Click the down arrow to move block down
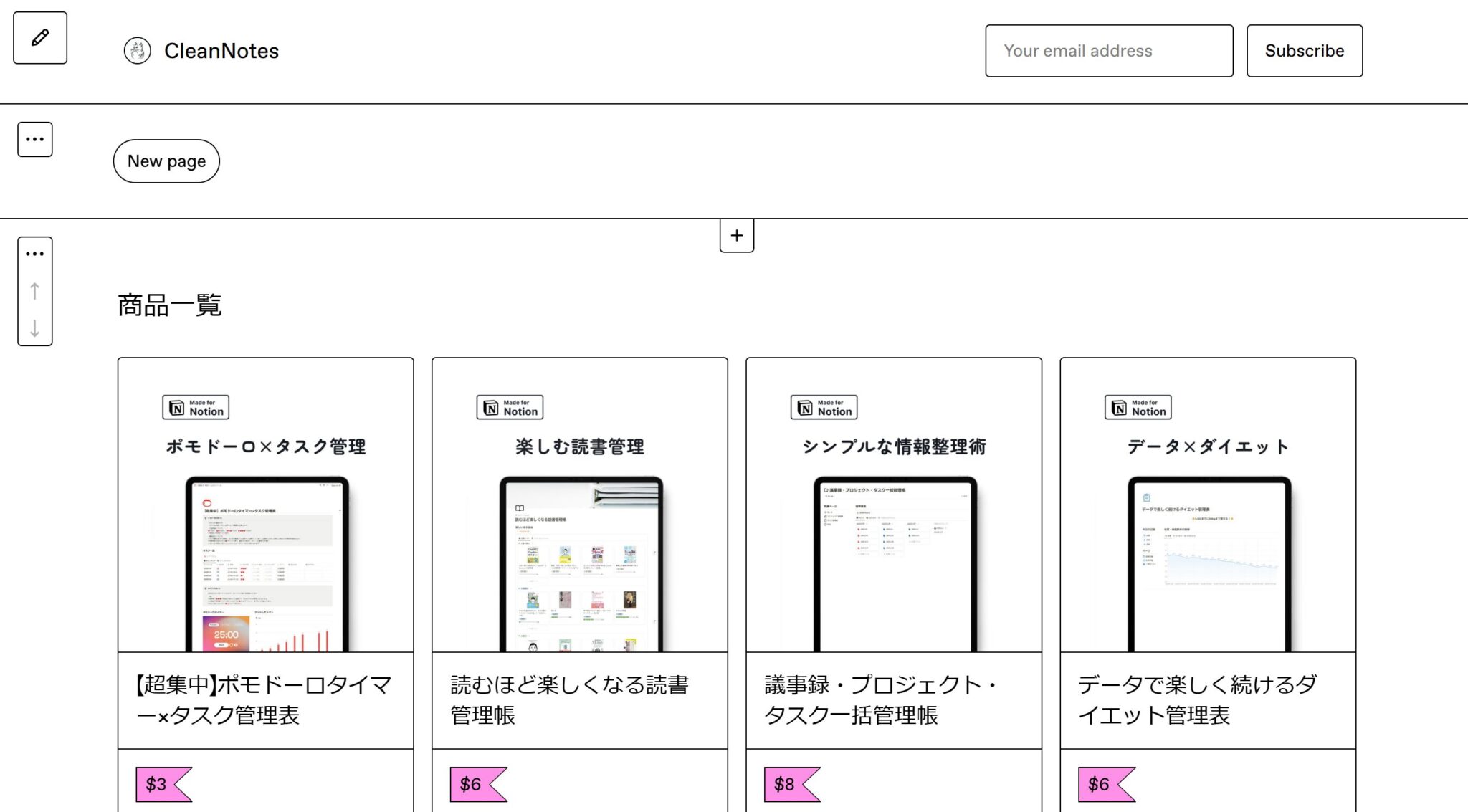This screenshot has width=1468, height=812. (34, 332)
